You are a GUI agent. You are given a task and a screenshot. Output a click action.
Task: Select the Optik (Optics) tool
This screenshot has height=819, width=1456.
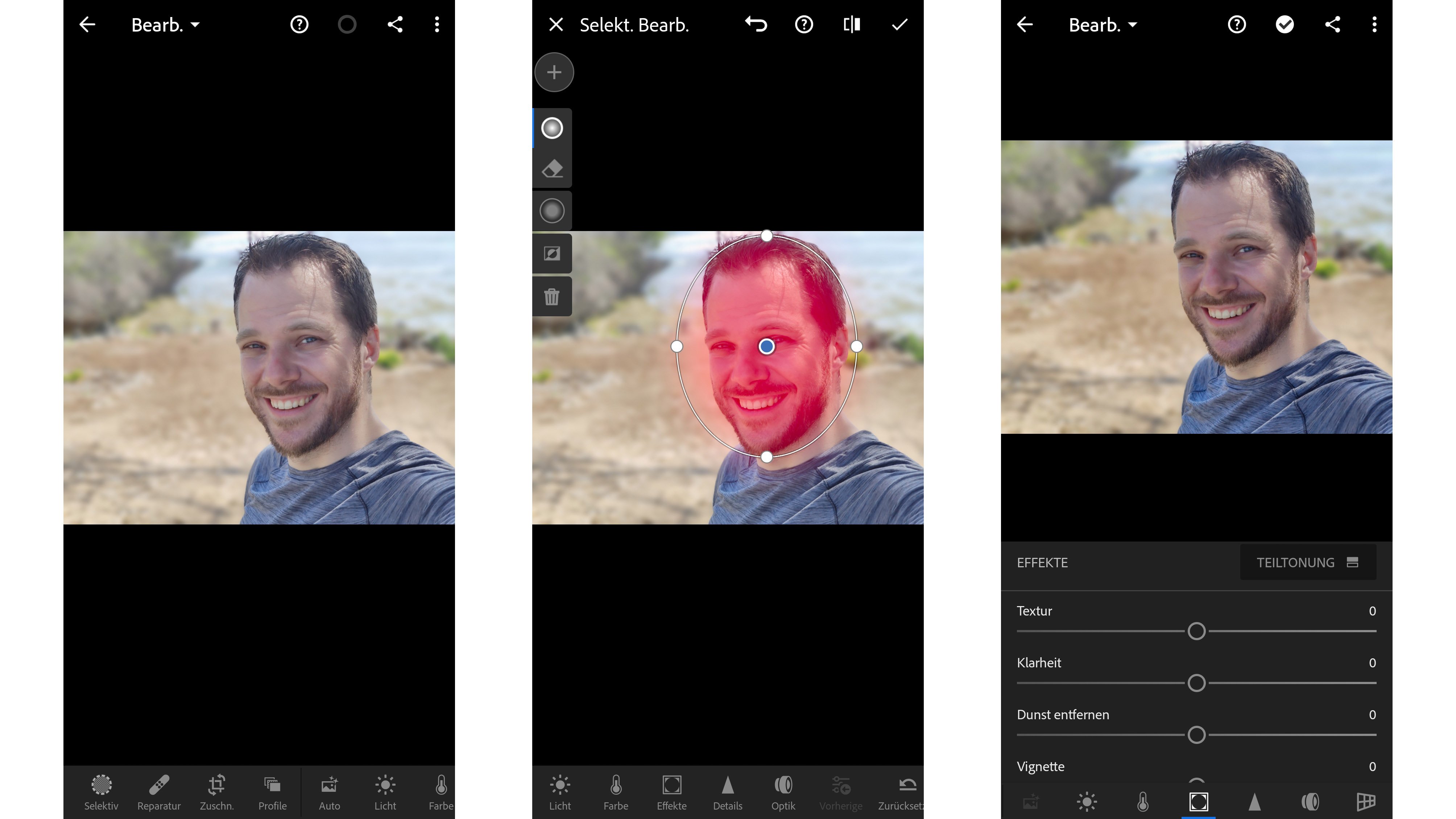(x=783, y=792)
